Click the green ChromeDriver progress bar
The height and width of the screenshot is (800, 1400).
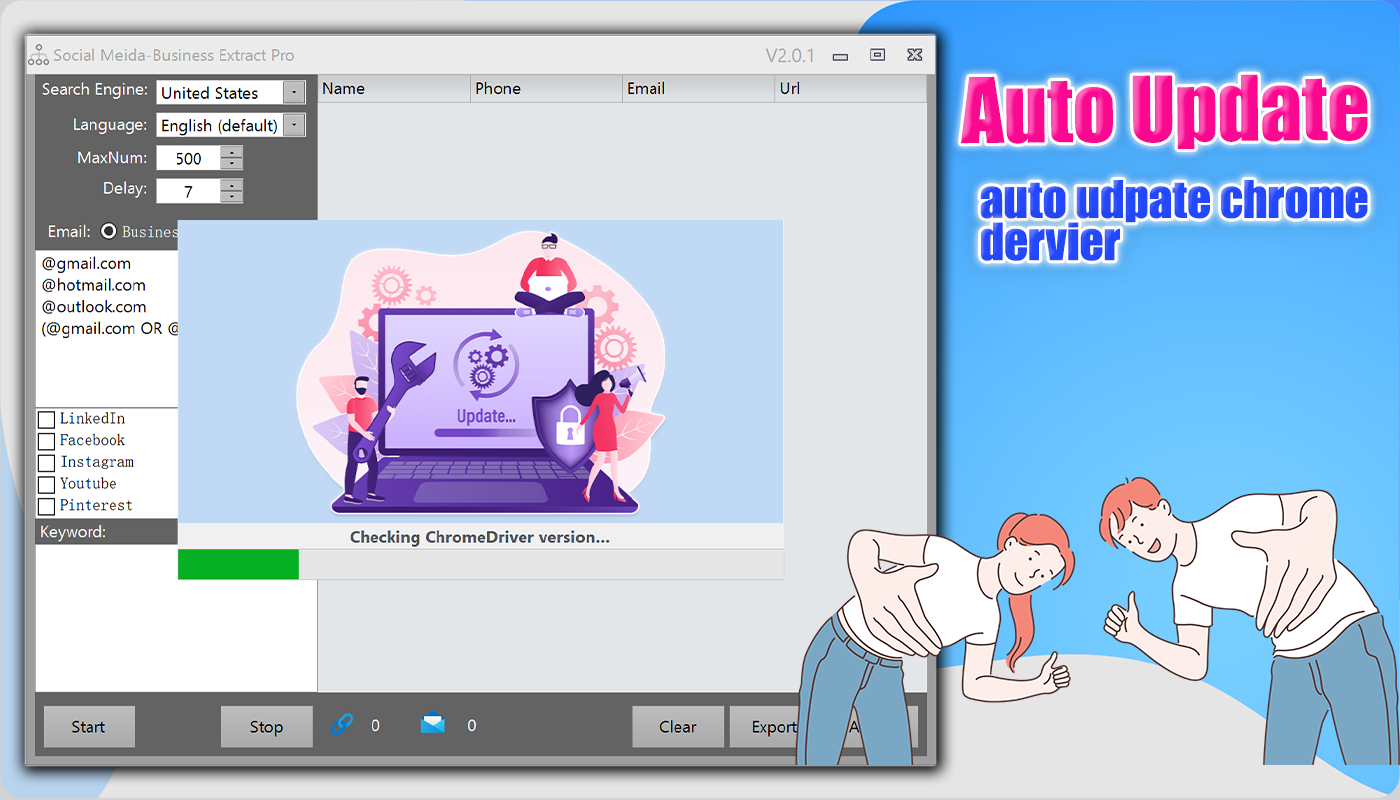(x=238, y=564)
